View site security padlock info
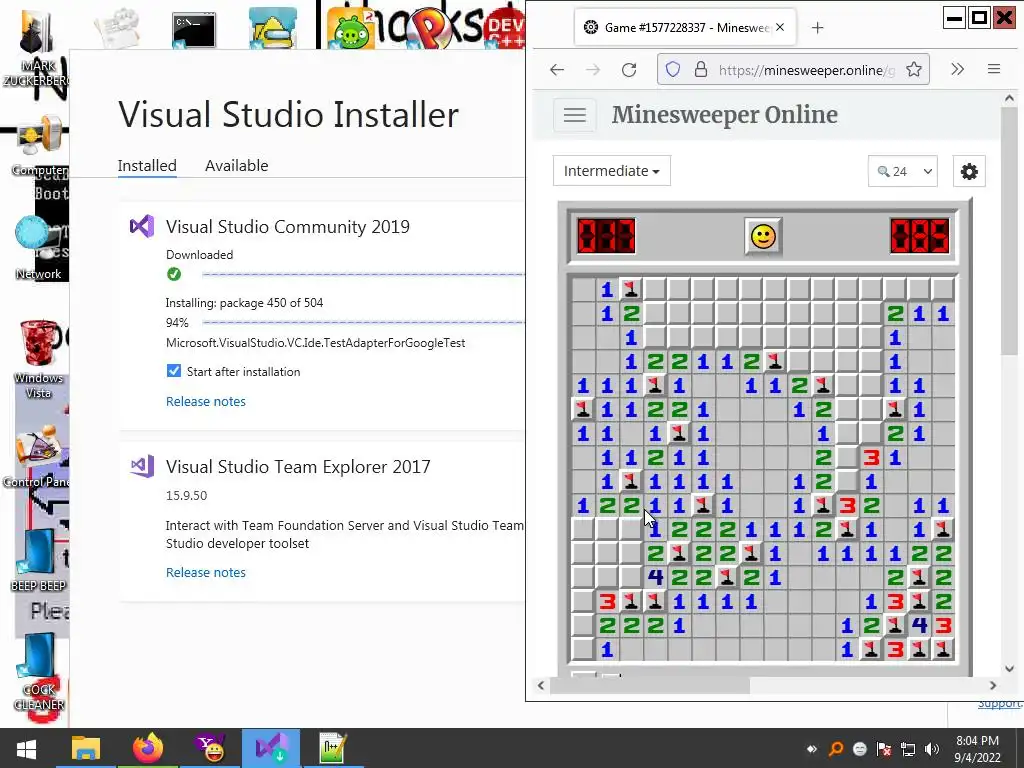 point(701,69)
